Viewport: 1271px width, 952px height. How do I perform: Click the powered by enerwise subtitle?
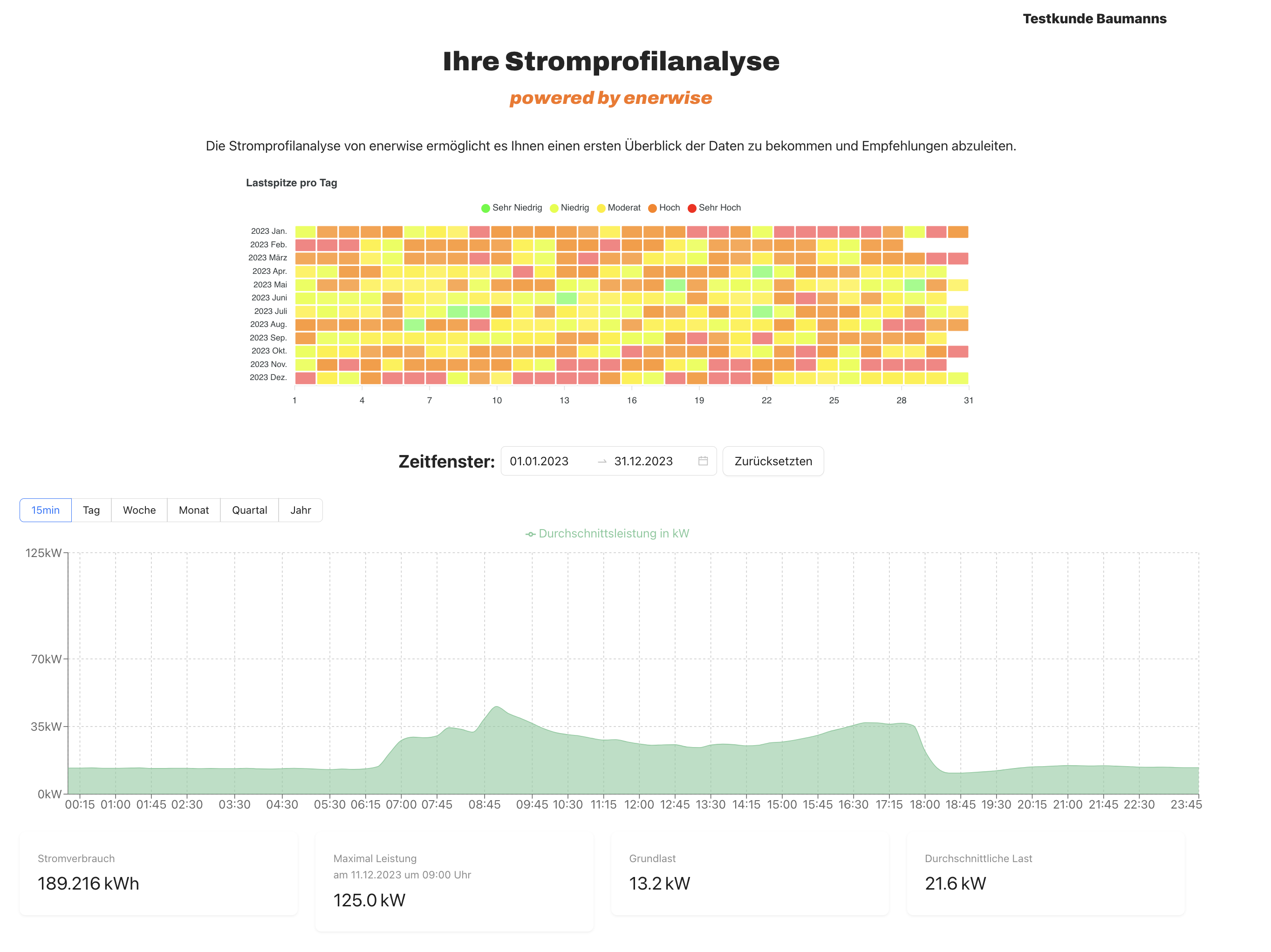(611, 98)
